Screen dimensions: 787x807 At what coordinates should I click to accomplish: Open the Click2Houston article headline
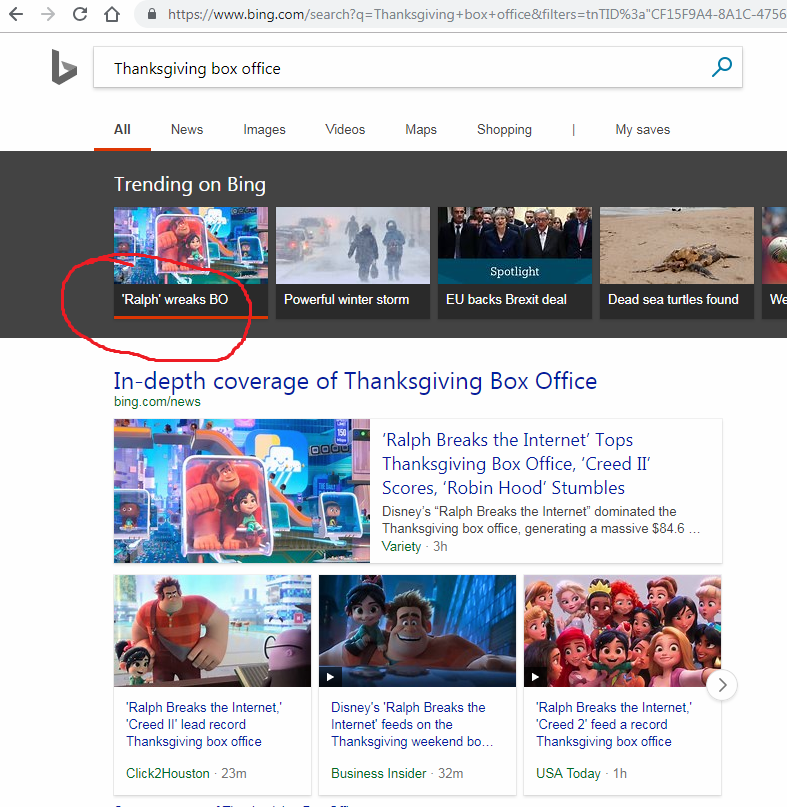pyautogui.click(x=204, y=724)
